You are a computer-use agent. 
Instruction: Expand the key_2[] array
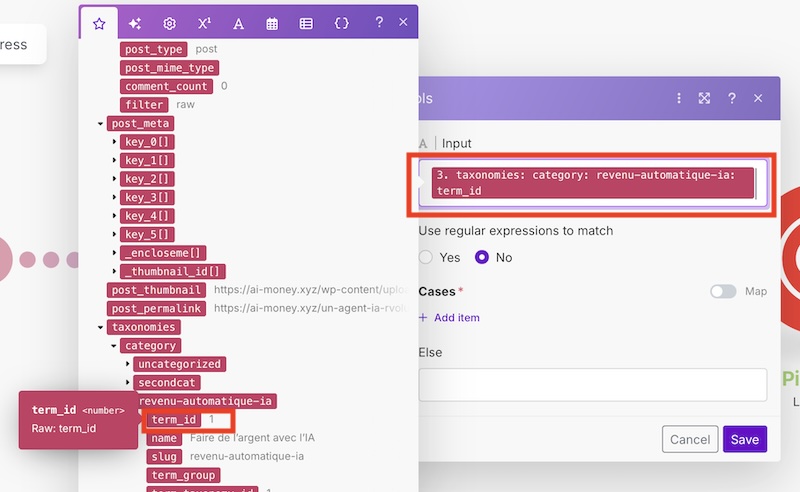coord(114,179)
